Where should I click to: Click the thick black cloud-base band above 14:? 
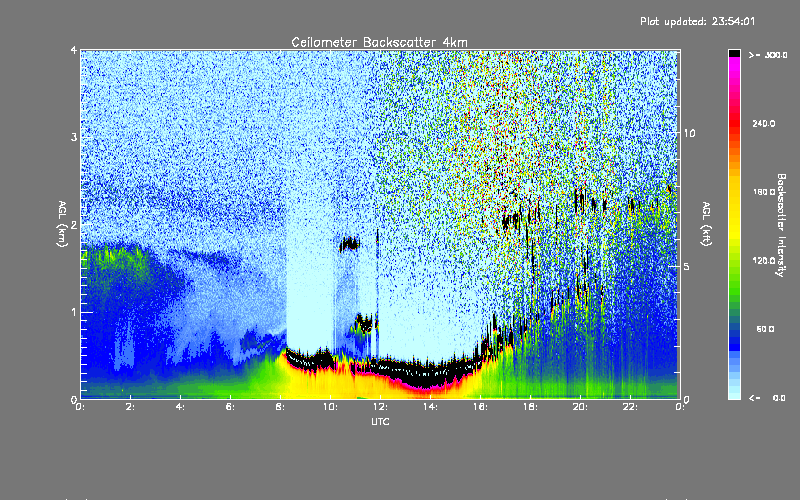point(428,375)
